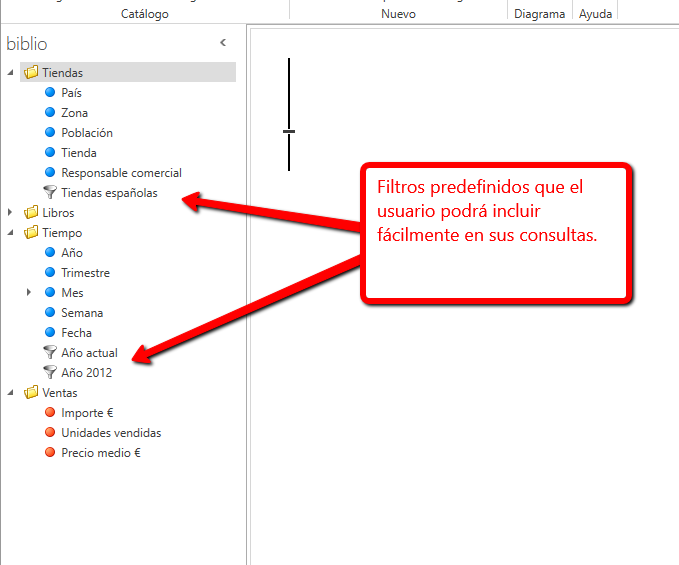Collapse the Tiempo folder node

(11, 233)
